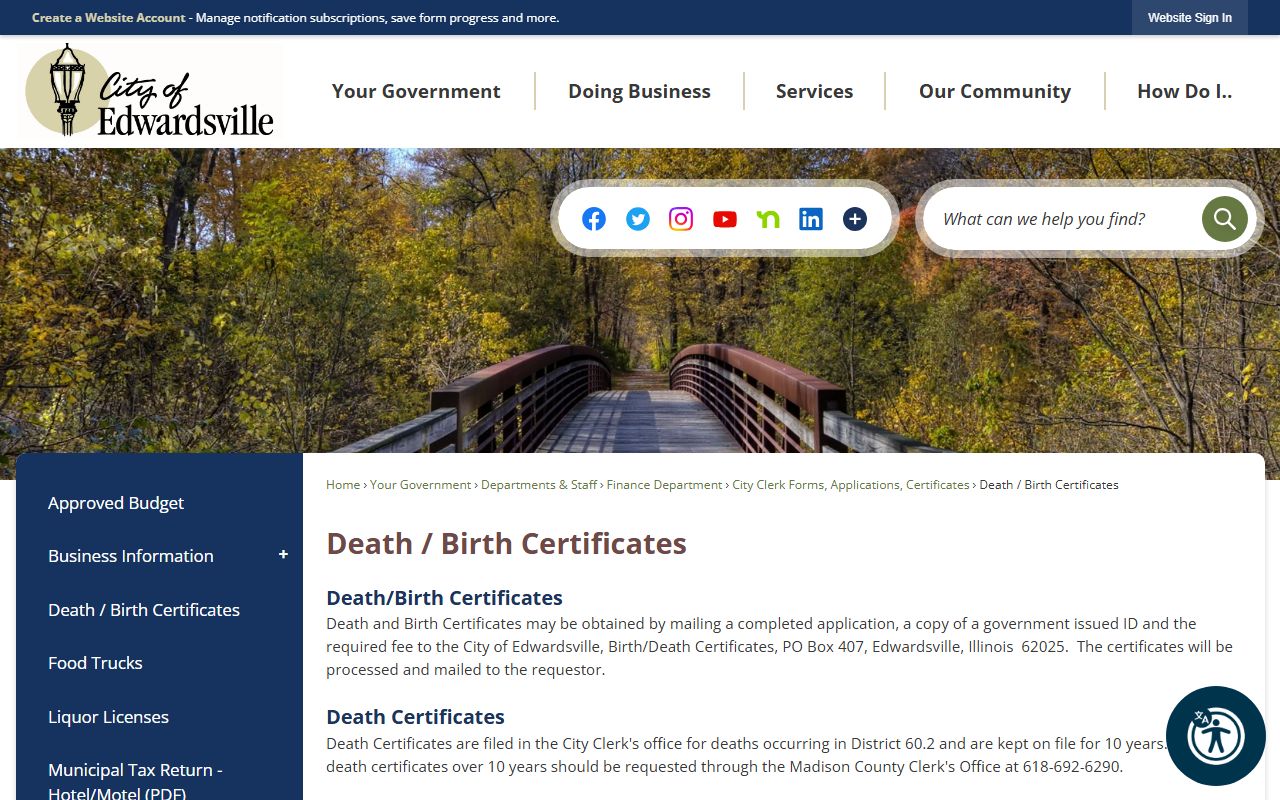Open Approved Budget sidebar link
Screen dimensions: 1280x800
click(116, 503)
